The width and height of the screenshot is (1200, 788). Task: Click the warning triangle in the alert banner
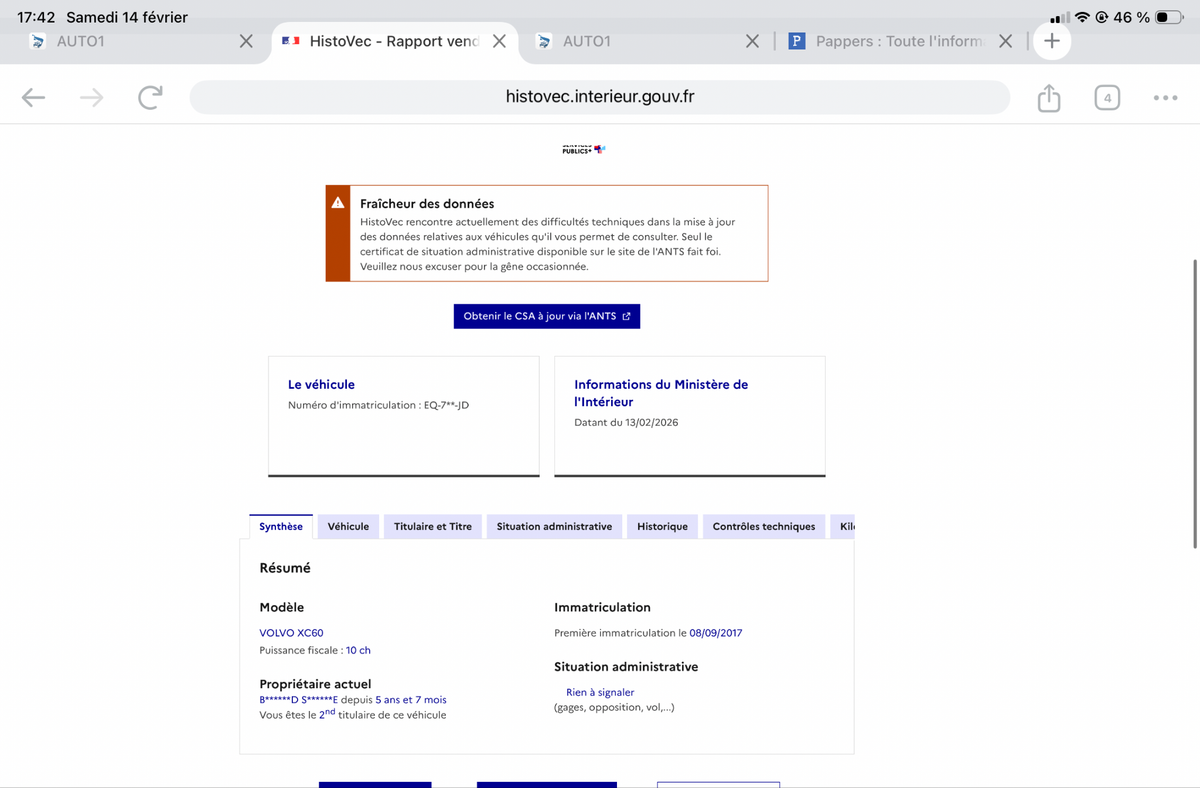tap(338, 202)
